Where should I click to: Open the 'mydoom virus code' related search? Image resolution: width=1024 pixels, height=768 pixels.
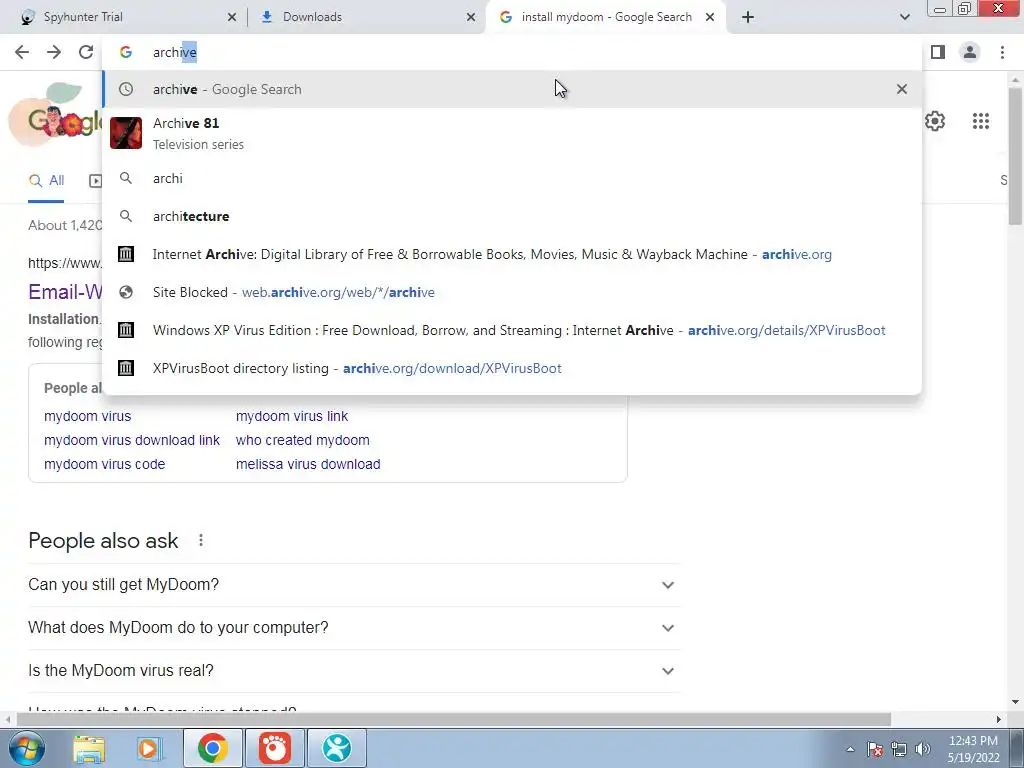click(x=104, y=464)
